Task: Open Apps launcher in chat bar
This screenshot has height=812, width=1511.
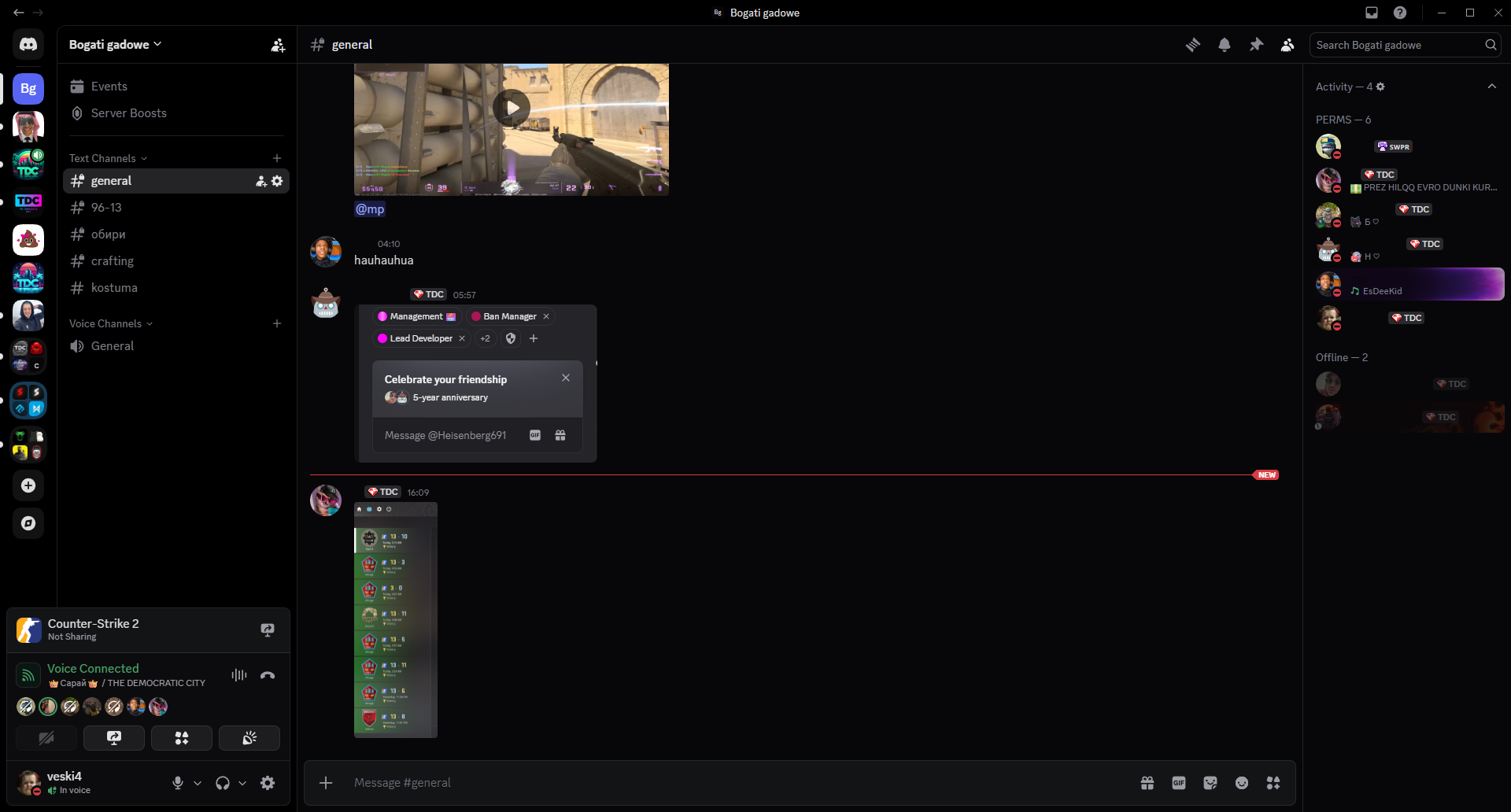Action: pyautogui.click(x=1273, y=783)
